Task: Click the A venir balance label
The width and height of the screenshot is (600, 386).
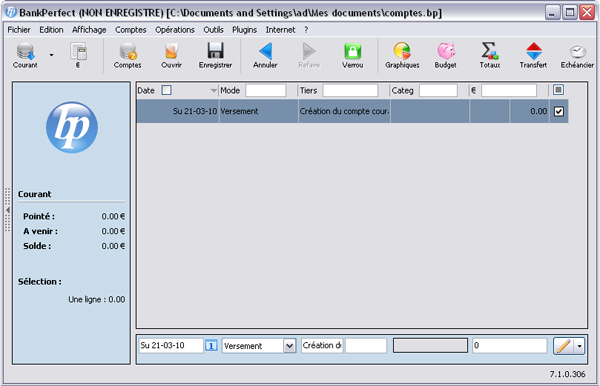Action: [40, 231]
